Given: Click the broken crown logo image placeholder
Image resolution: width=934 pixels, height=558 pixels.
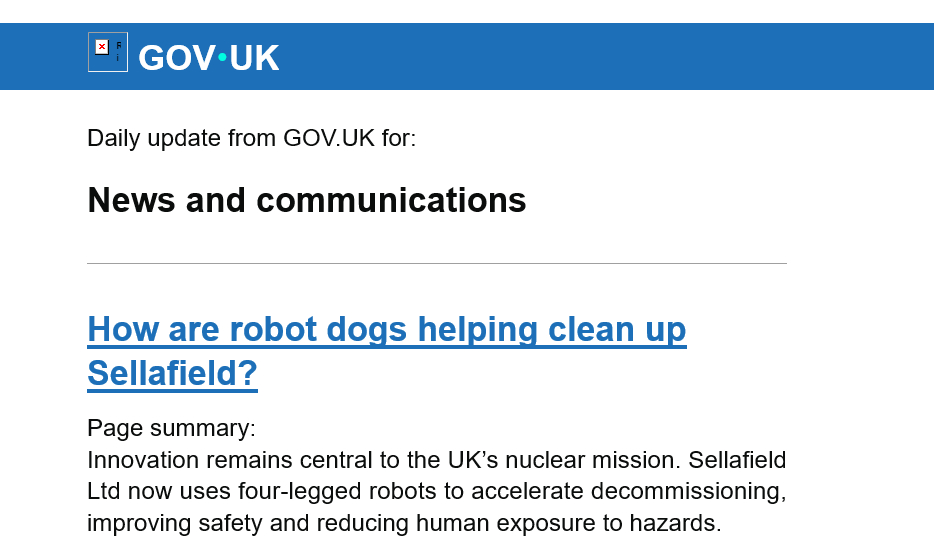Looking at the screenshot, I should click(108, 52).
